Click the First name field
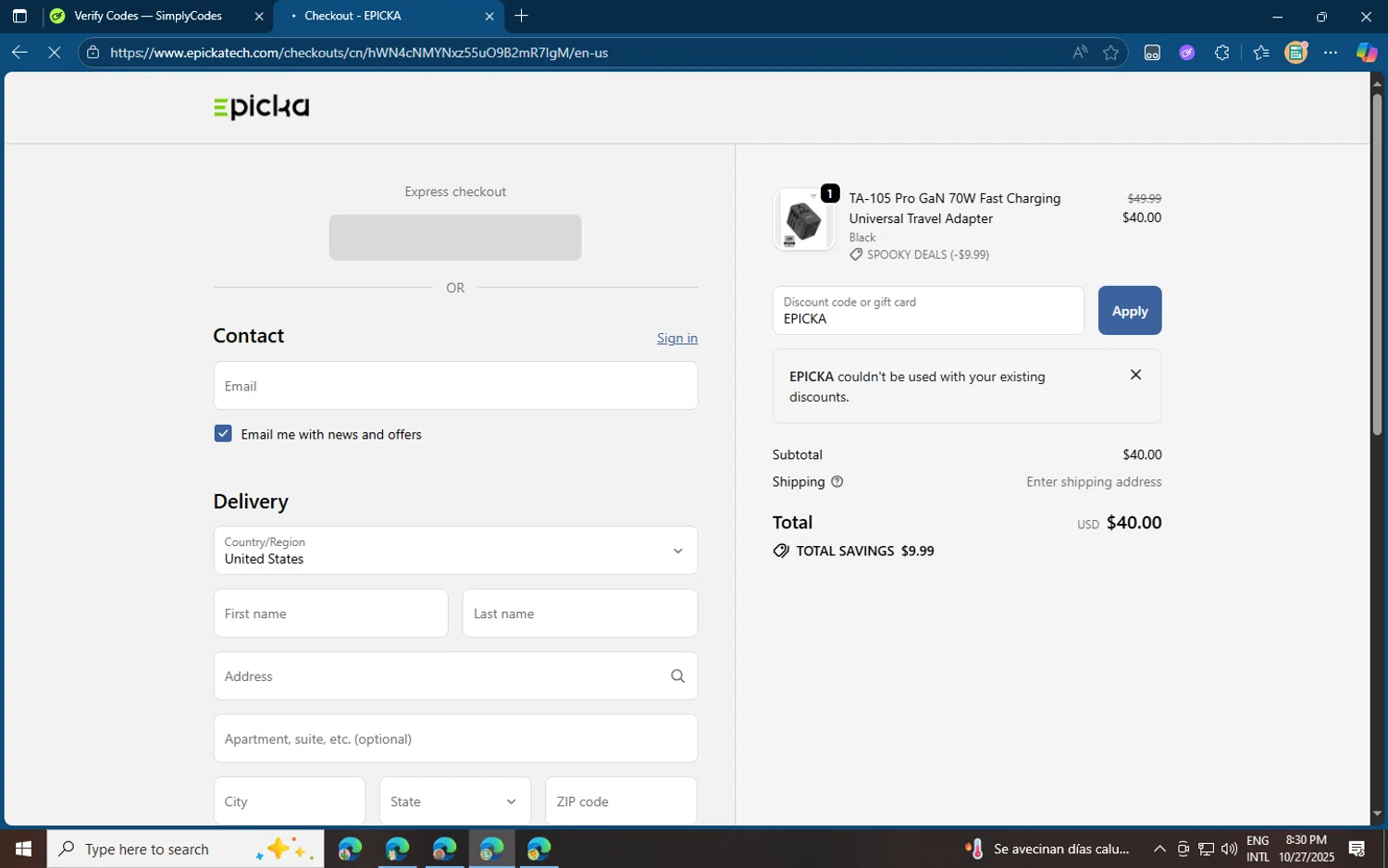Viewport: 1388px width, 868px height. tap(330, 614)
